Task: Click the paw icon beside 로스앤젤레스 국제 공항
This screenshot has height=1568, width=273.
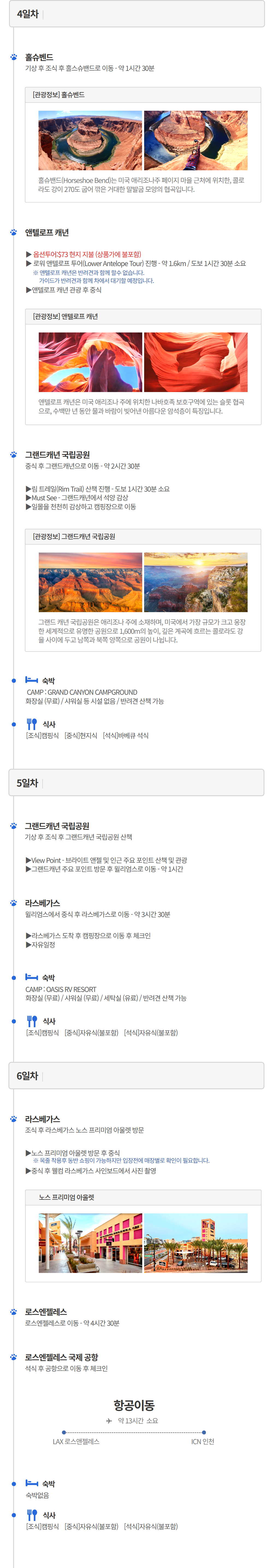Action: [13, 1357]
